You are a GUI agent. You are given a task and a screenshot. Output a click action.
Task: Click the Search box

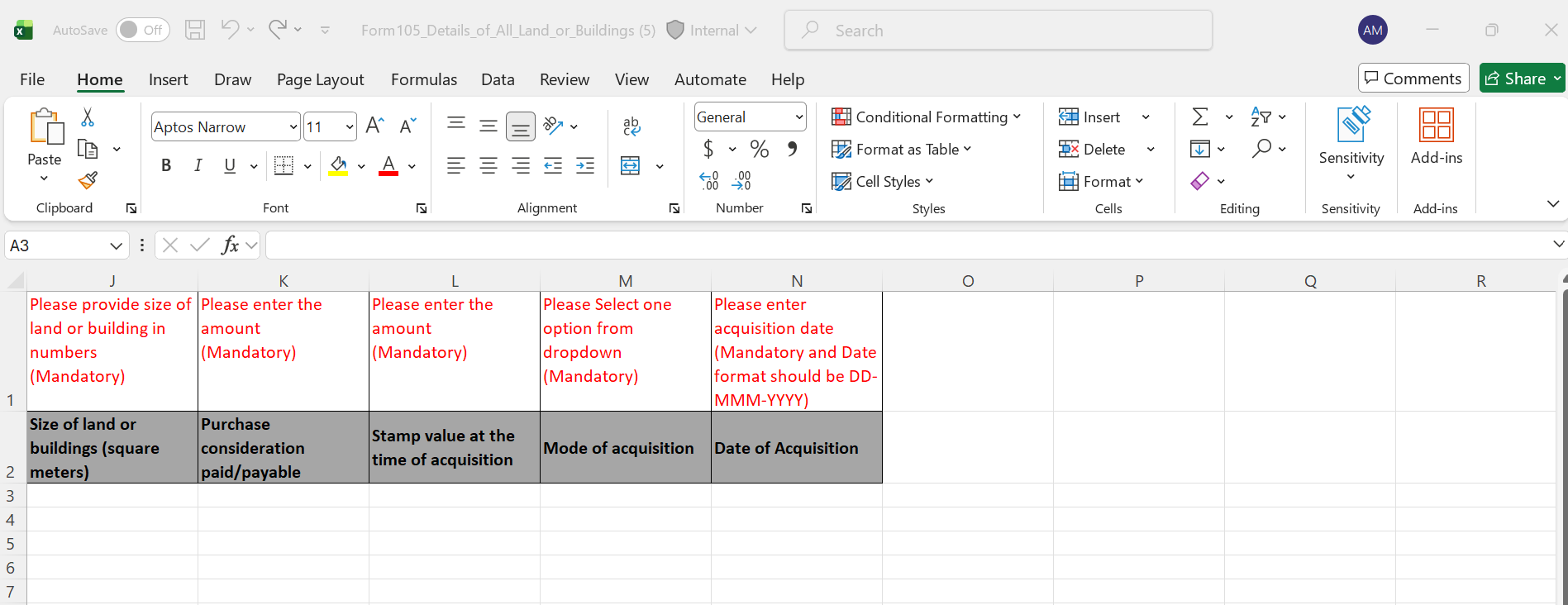point(998,30)
